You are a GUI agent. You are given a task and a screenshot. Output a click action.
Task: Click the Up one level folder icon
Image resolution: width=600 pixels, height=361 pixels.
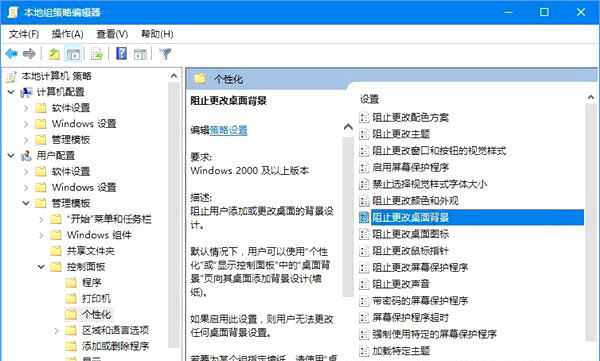click(x=54, y=54)
